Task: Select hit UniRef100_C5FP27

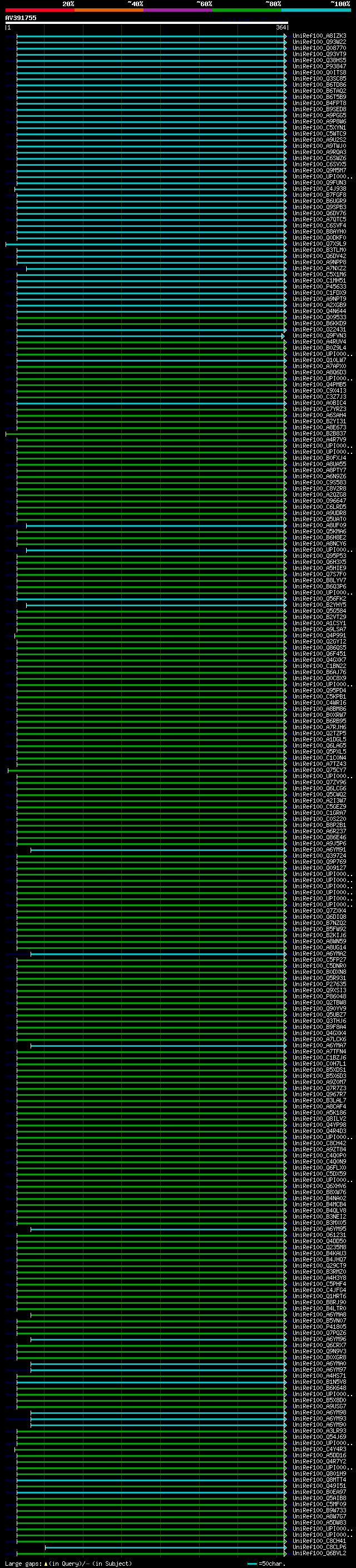Action: [319, 961]
